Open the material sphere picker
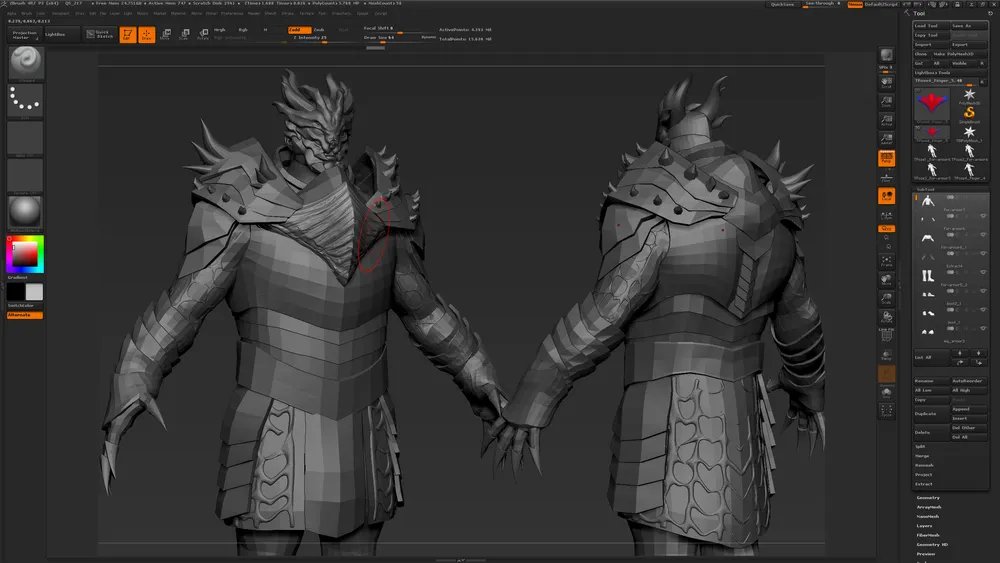The image size is (1000, 563). [x=26, y=211]
